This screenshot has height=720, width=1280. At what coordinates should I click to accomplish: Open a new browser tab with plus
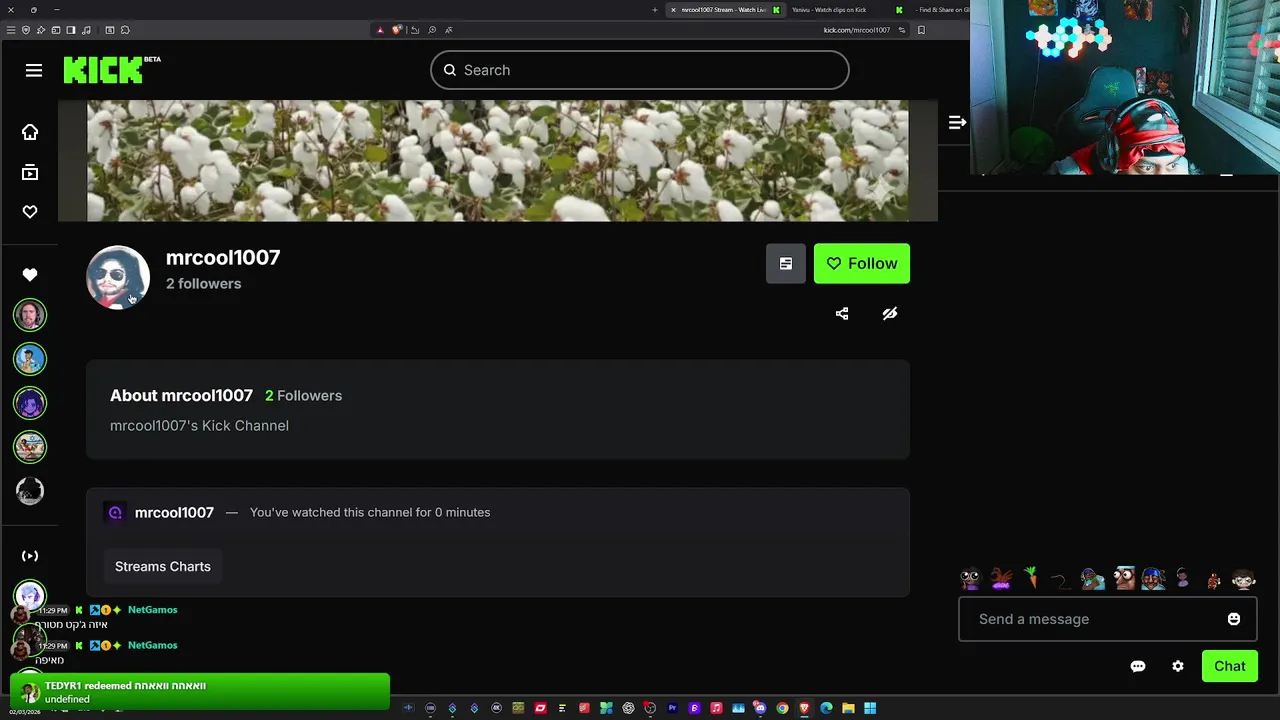click(x=655, y=10)
